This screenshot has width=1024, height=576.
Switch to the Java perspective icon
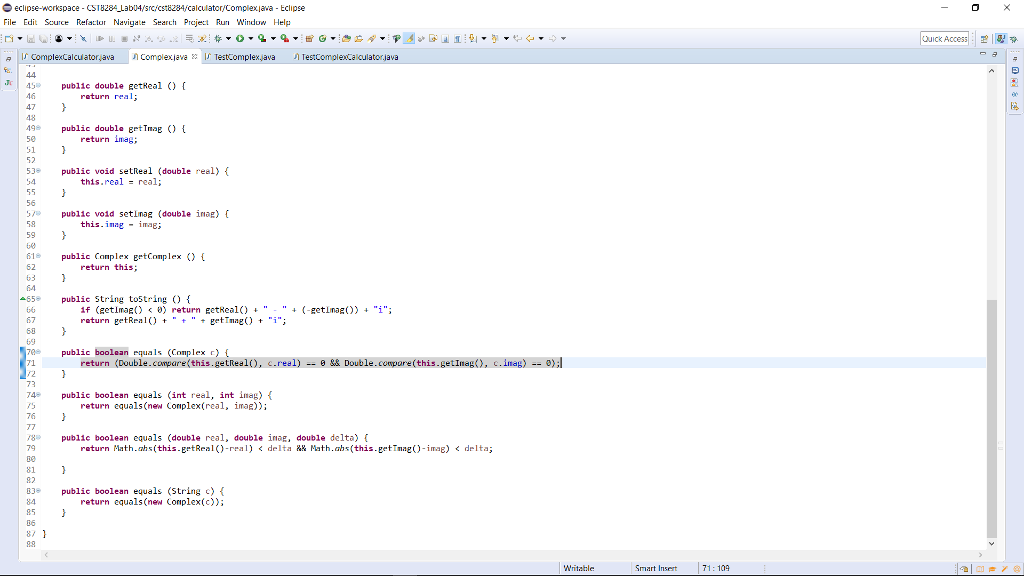(x=1000, y=39)
